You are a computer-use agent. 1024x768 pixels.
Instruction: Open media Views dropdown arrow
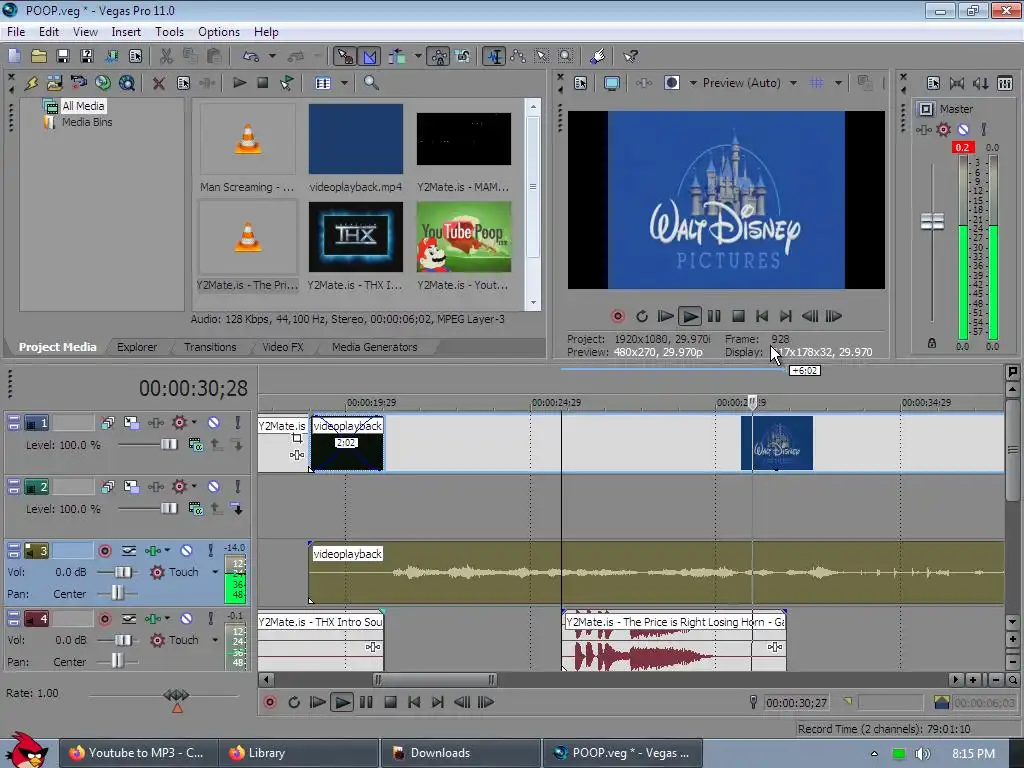[344, 83]
